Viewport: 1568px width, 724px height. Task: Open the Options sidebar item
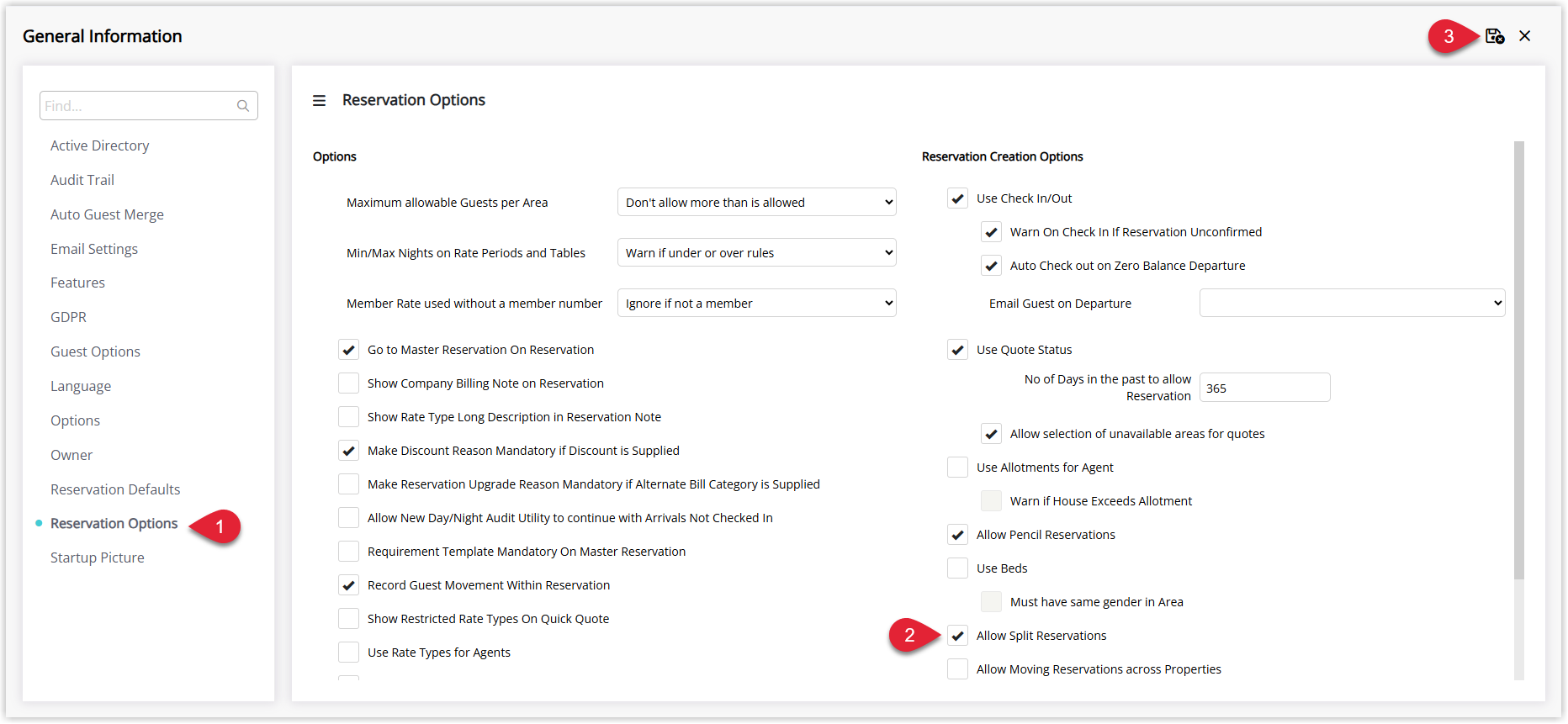pos(75,420)
